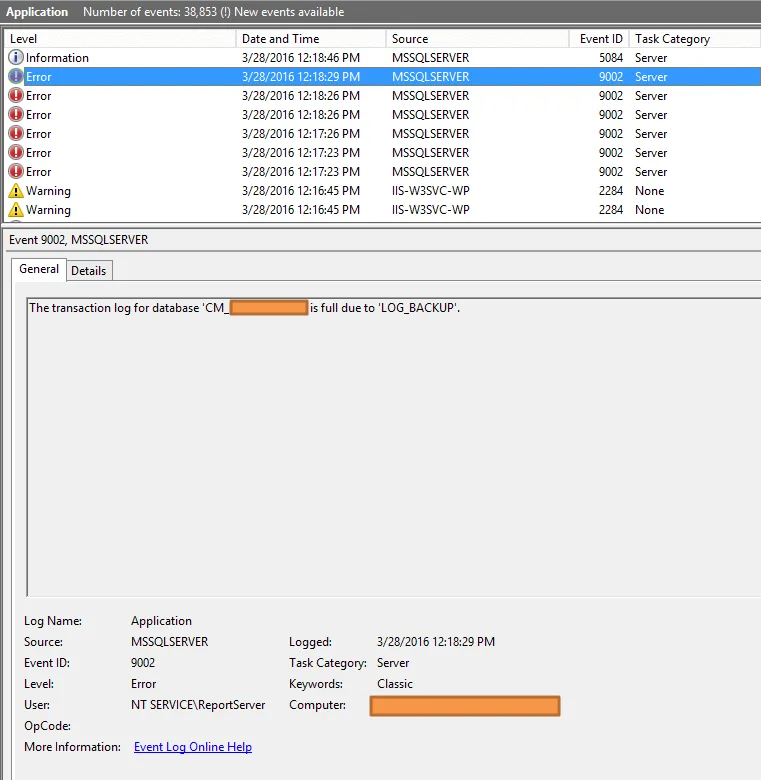Switch to the Details tab

tap(89, 271)
